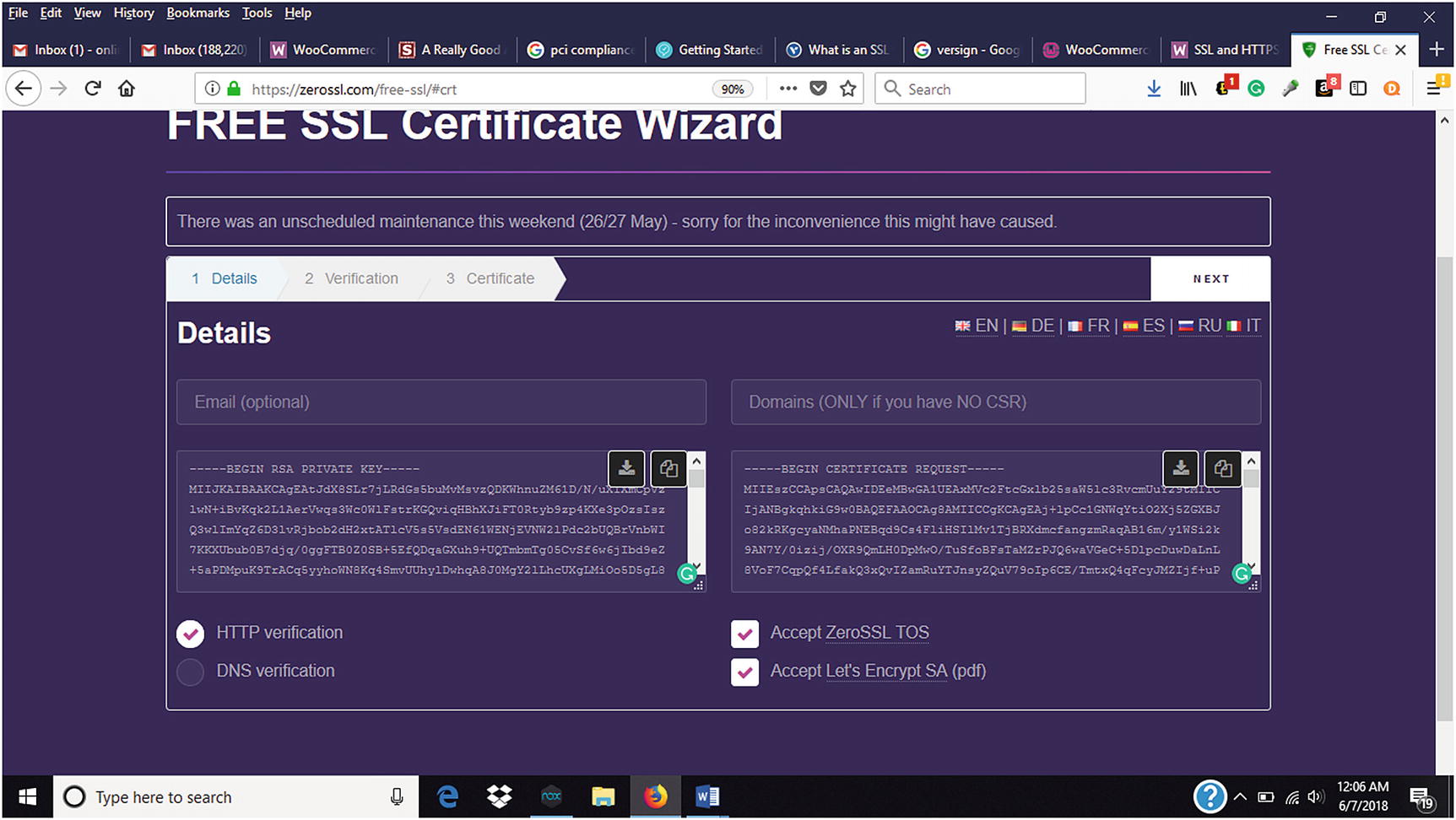Open Firefox downloads panel
This screenshot has width=1456, height=820.
click(x=1154, y=89)
